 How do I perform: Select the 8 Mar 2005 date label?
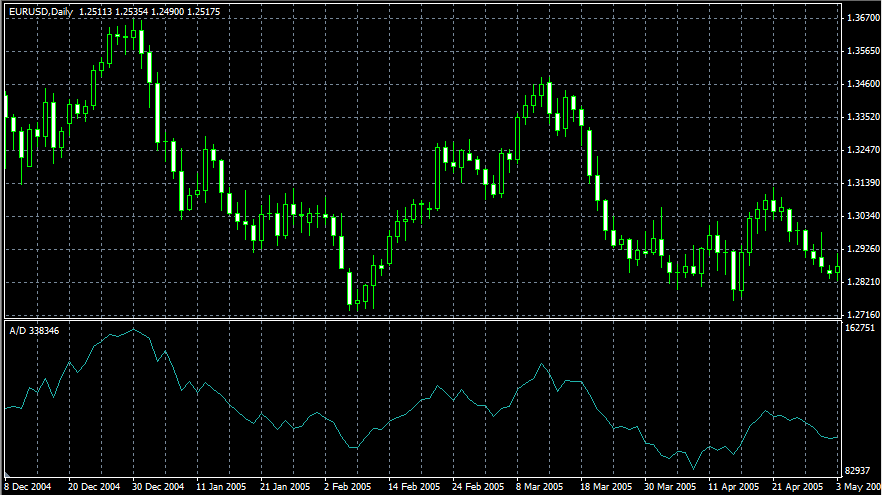pos(539,487)
